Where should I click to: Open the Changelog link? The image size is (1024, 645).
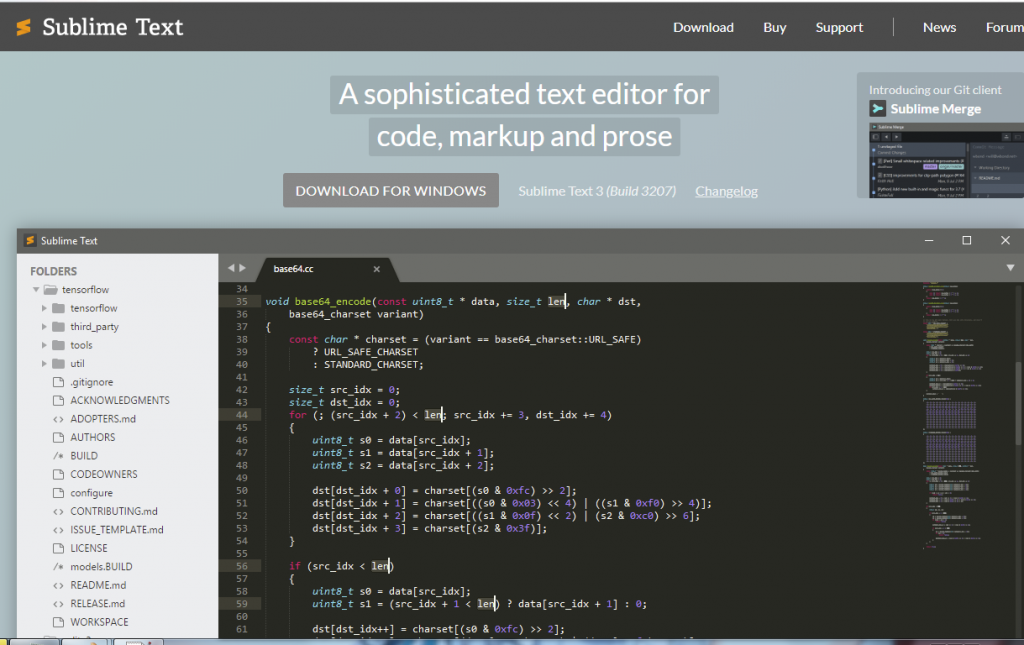click(726, 191)
